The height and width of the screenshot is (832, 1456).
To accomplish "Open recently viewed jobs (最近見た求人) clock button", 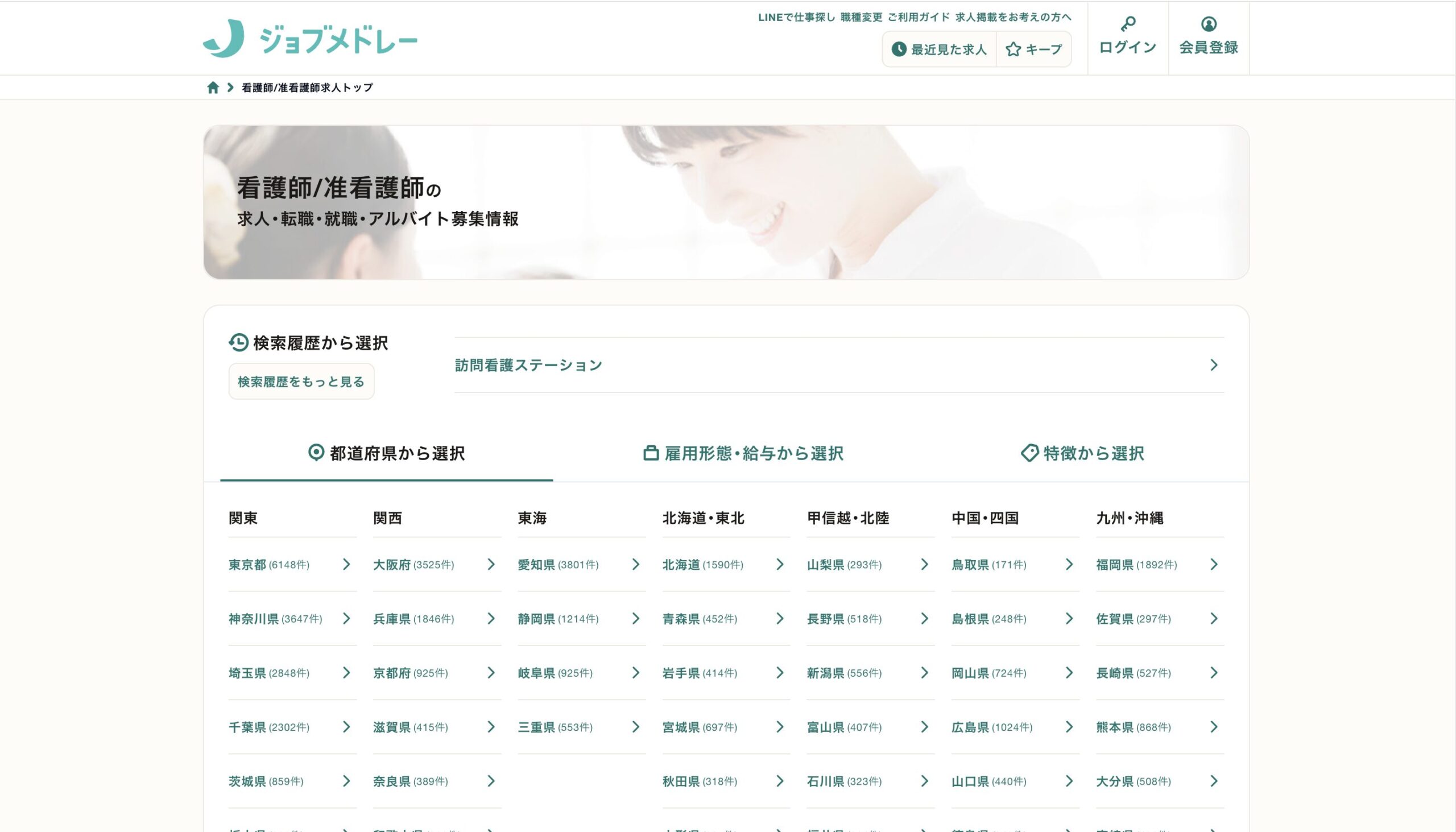I will click(x=940, y=49).
